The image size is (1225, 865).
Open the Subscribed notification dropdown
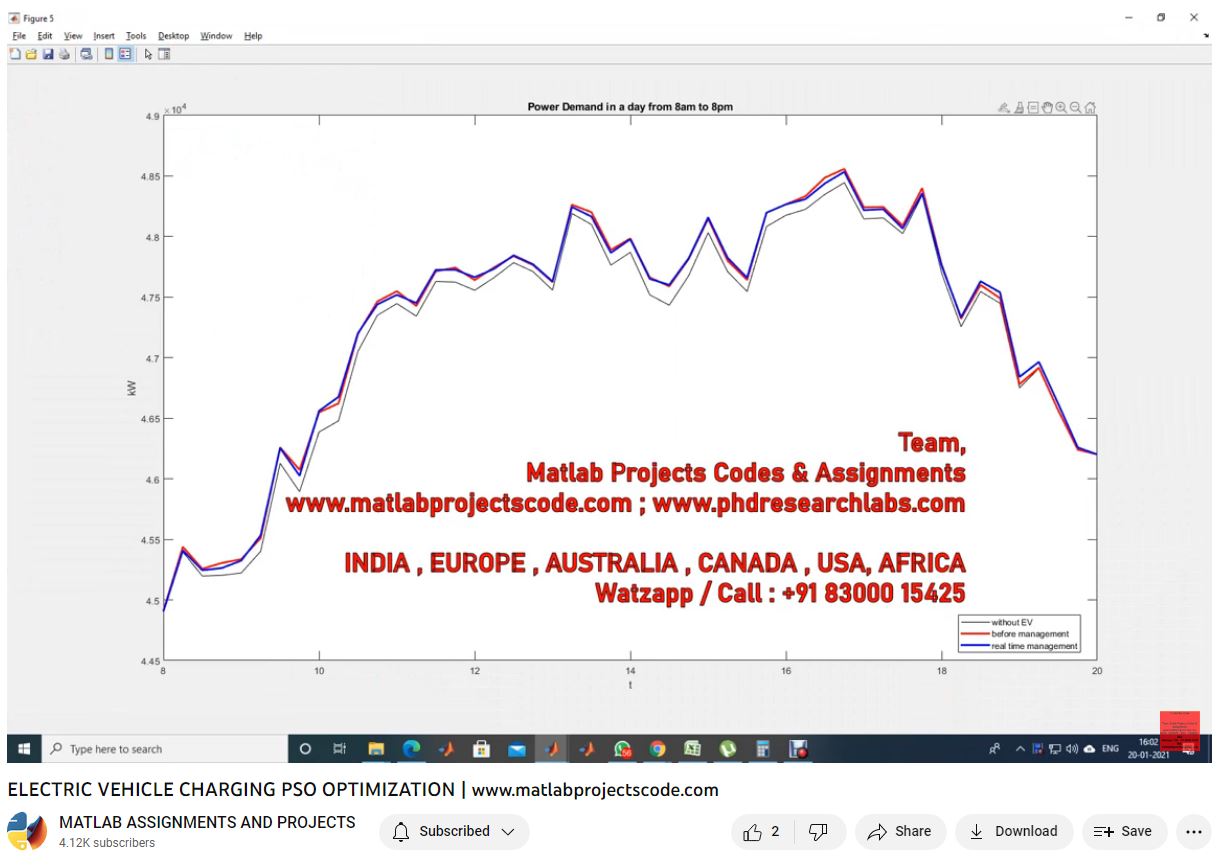tap(454, 831)
